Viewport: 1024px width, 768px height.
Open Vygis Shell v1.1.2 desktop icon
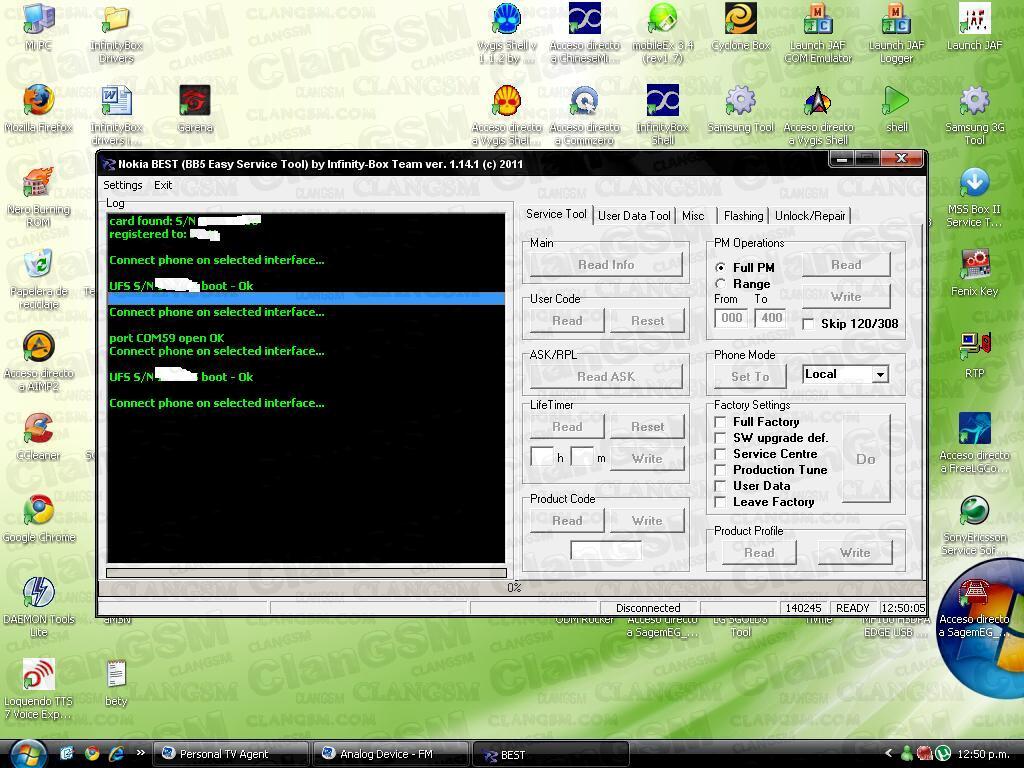point(507,33)
